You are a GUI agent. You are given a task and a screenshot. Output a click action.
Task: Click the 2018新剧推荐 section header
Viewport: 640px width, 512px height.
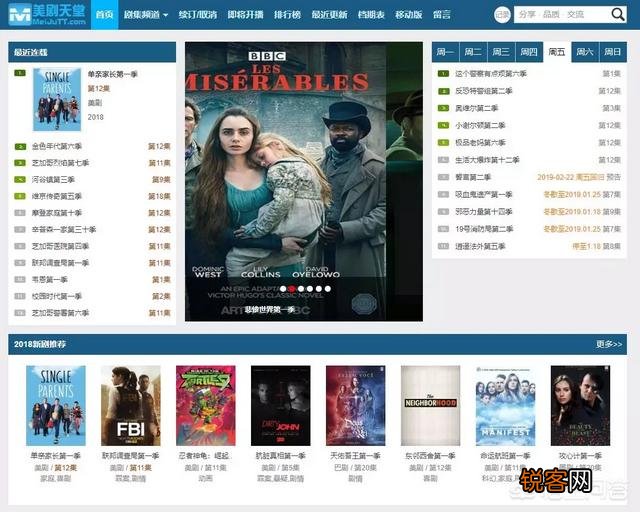click(x=318, y=344)
